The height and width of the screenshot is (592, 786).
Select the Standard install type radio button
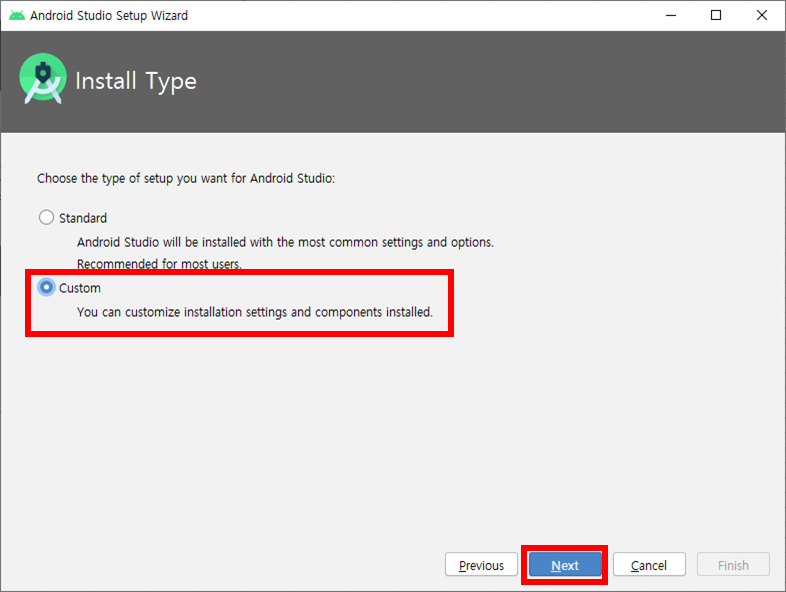47,218
